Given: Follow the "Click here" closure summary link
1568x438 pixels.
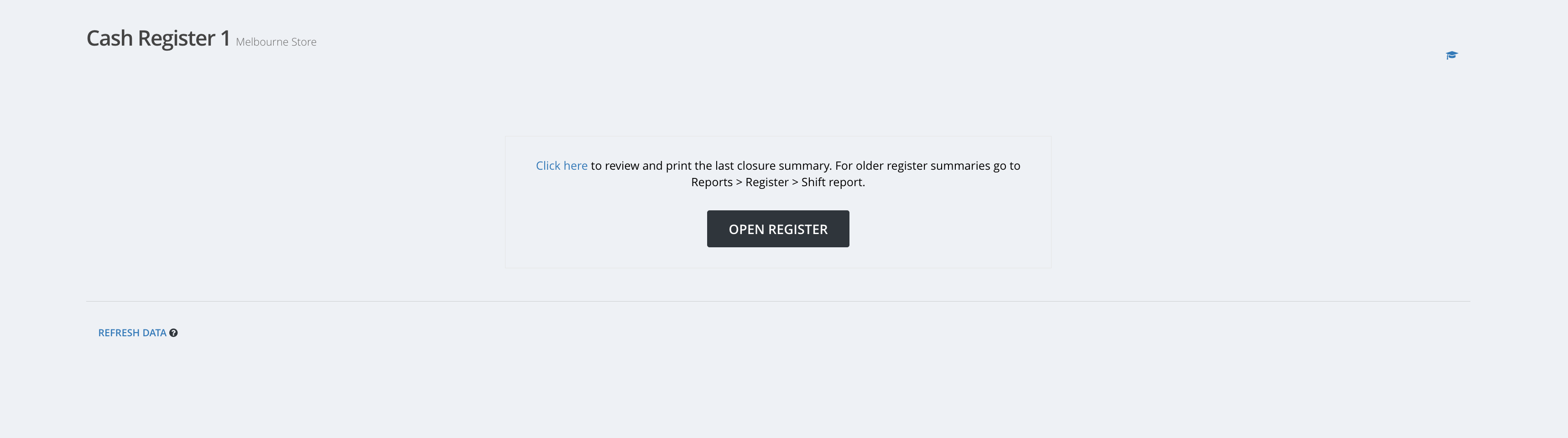Looking at the screenshot, I should (561, 166).
